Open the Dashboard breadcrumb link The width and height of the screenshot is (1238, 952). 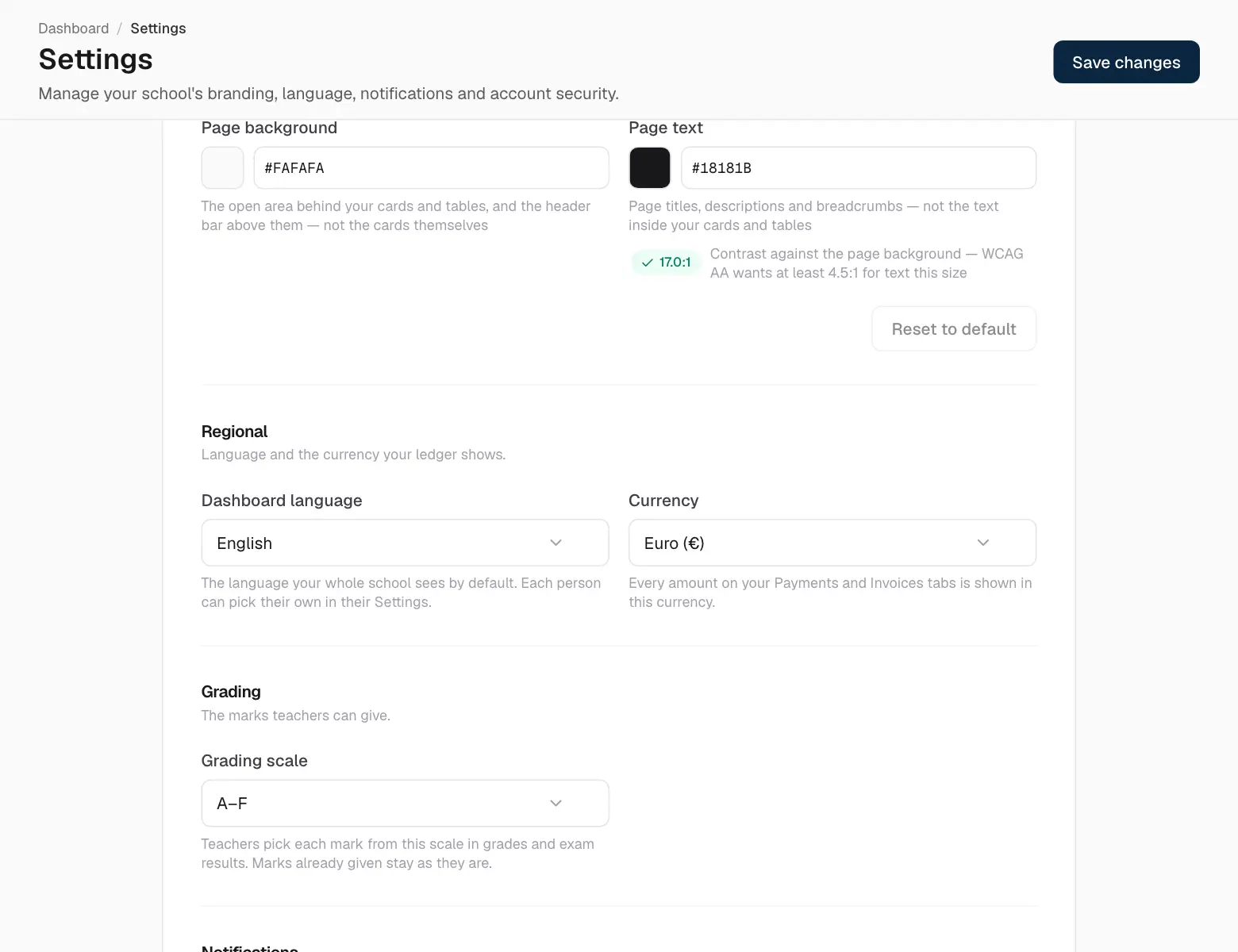click(x=74, y=29)
